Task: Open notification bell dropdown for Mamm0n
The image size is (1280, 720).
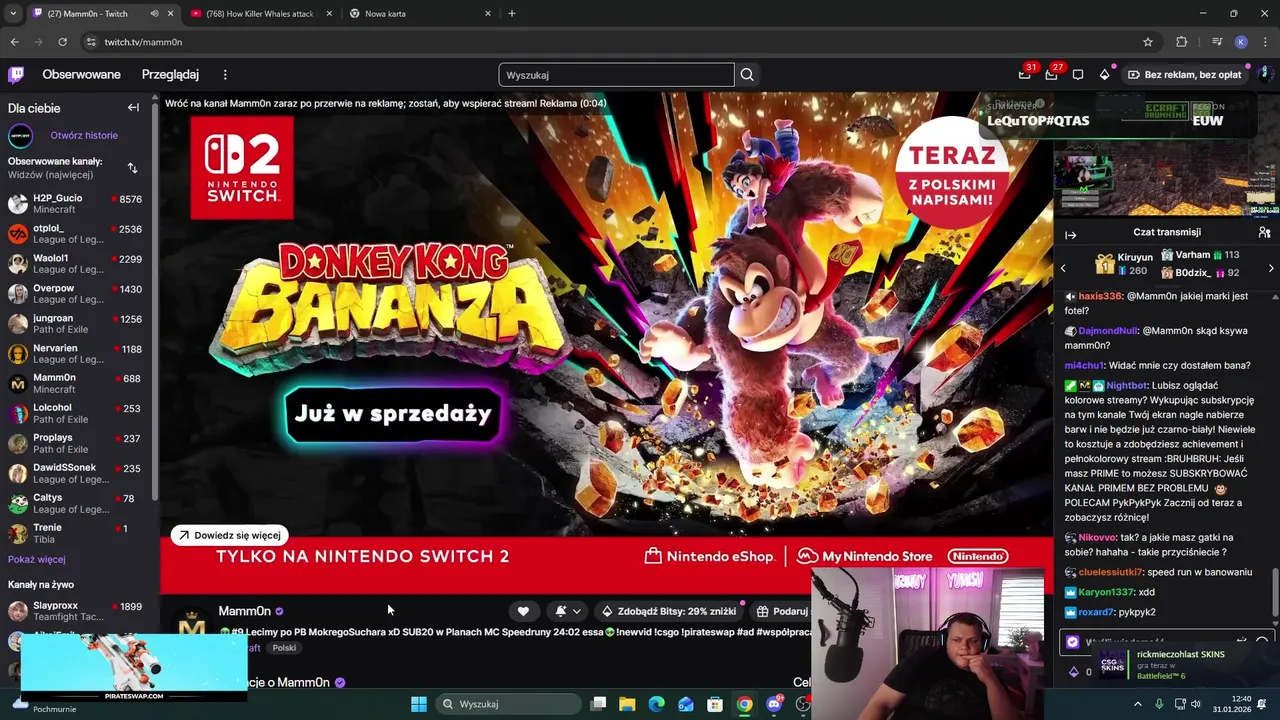Action: [567, 611]
